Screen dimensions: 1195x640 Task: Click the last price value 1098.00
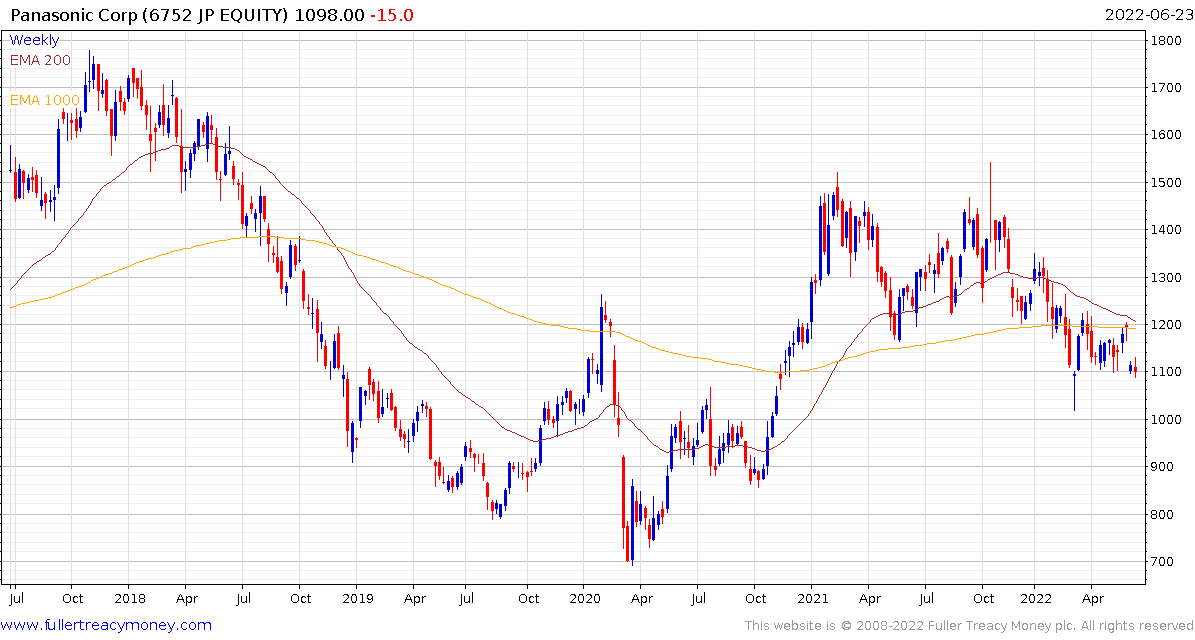(328, 15)
